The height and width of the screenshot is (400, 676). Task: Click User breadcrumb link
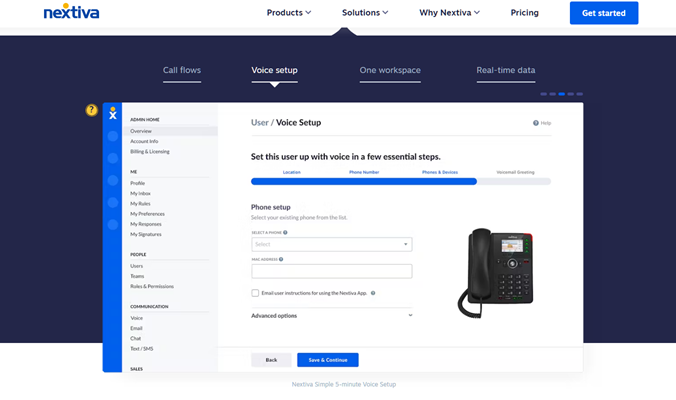point(260,122)
